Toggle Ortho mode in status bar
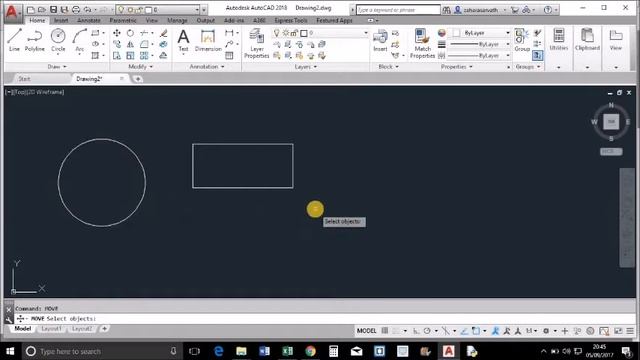 coord(416,331)
